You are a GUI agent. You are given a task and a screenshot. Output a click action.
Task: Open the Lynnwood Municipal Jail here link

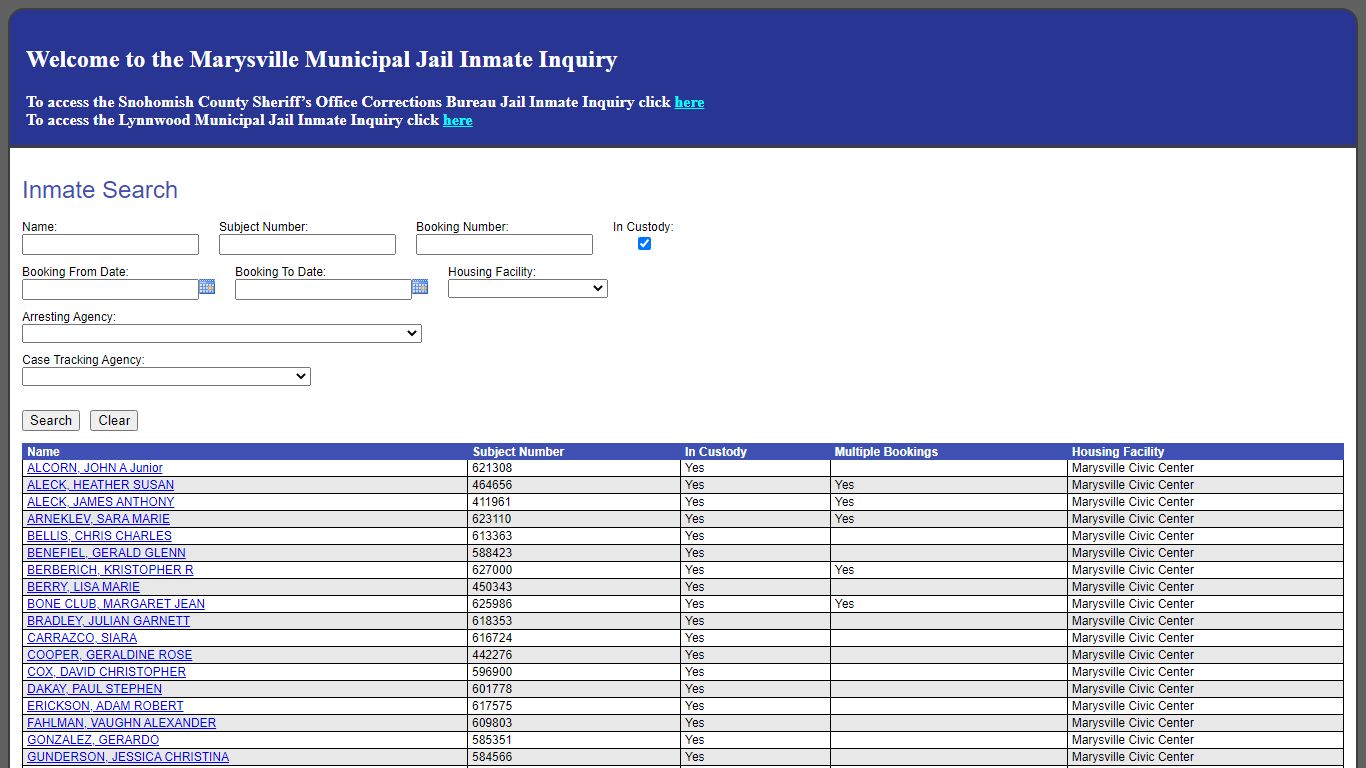tap(458, 120)
